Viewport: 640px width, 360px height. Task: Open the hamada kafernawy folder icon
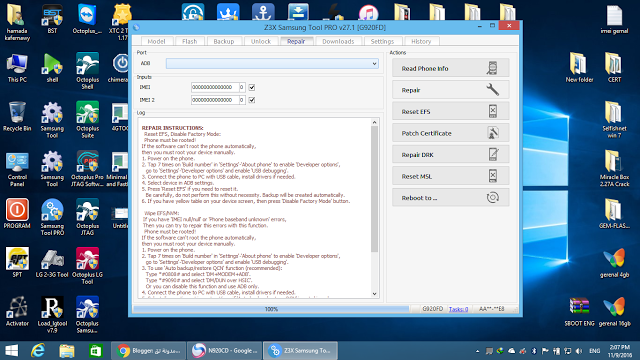[x=17, y=22]
